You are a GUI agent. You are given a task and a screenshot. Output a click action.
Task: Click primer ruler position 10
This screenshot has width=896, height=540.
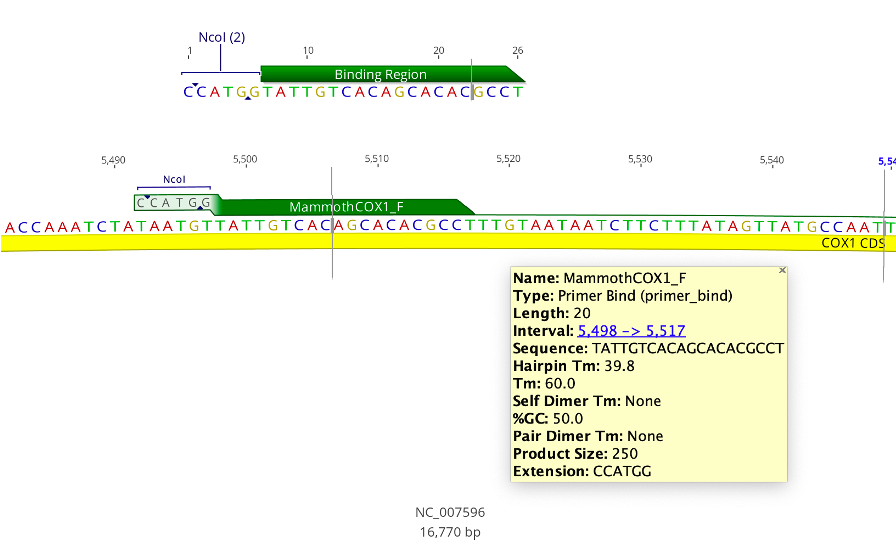[308, 50]
